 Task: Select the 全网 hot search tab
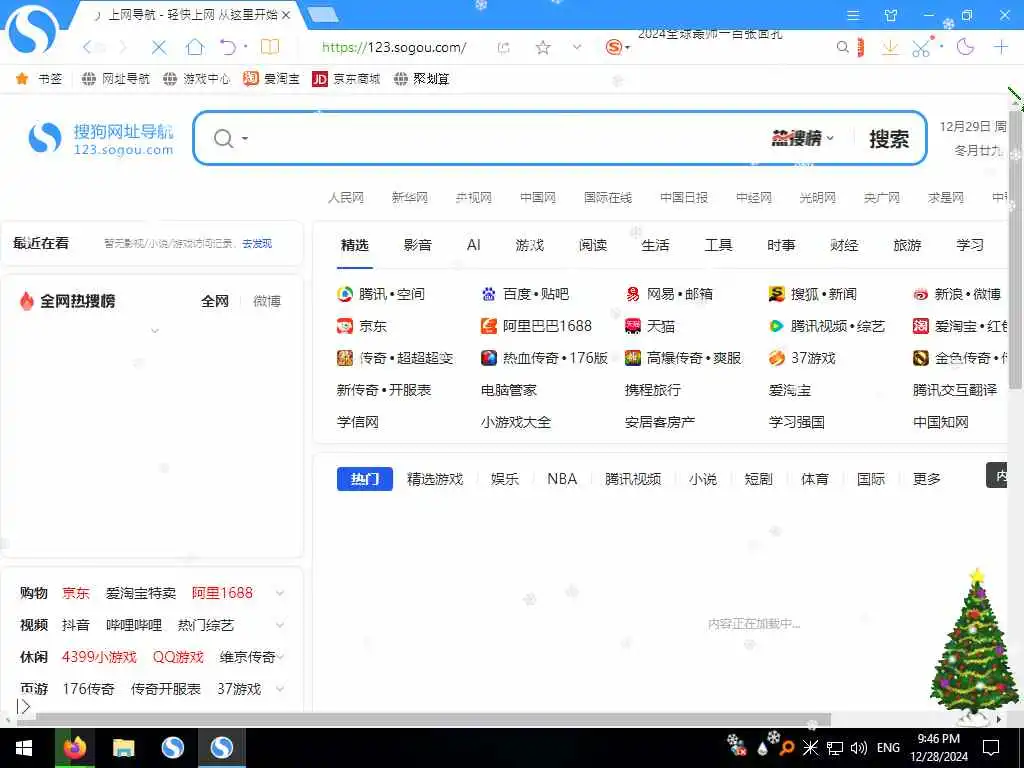(215, 301)
